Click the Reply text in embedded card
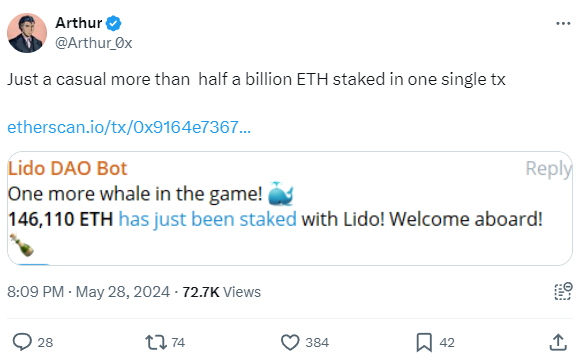This screenshot has height=360, width=577. (548, 169)
